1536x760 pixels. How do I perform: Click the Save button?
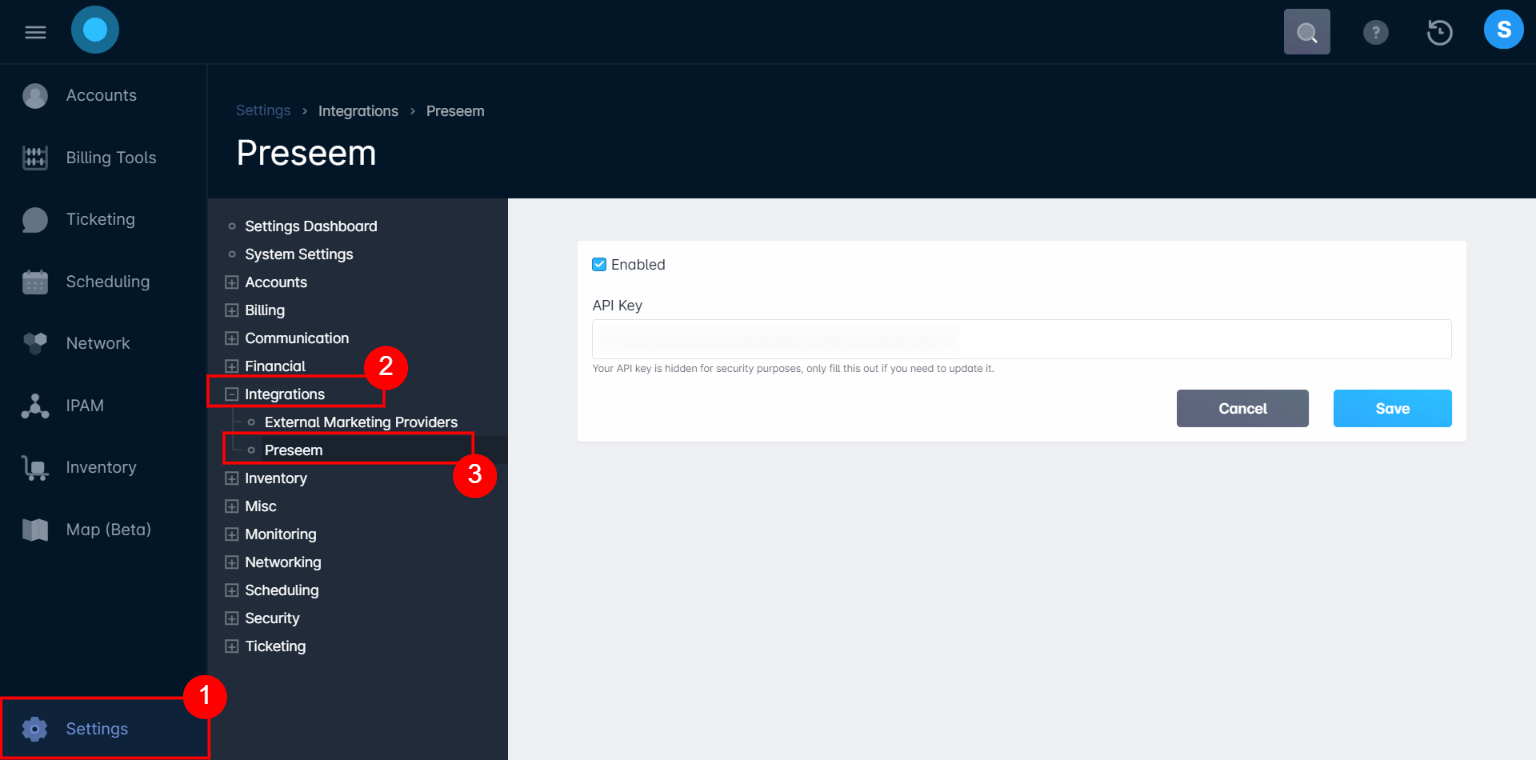1392,408
